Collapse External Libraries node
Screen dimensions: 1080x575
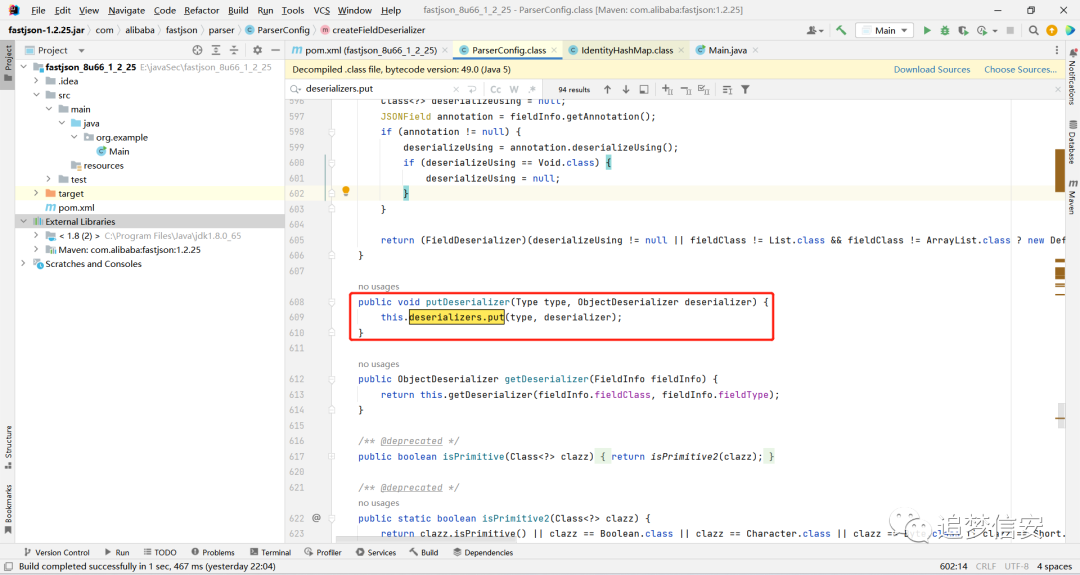pos(24,222)
